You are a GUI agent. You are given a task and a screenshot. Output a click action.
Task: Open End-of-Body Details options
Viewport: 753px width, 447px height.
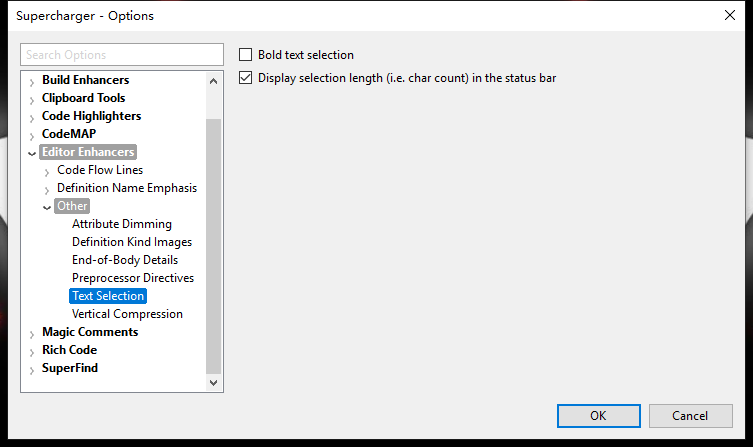click(x=125, y=260)
